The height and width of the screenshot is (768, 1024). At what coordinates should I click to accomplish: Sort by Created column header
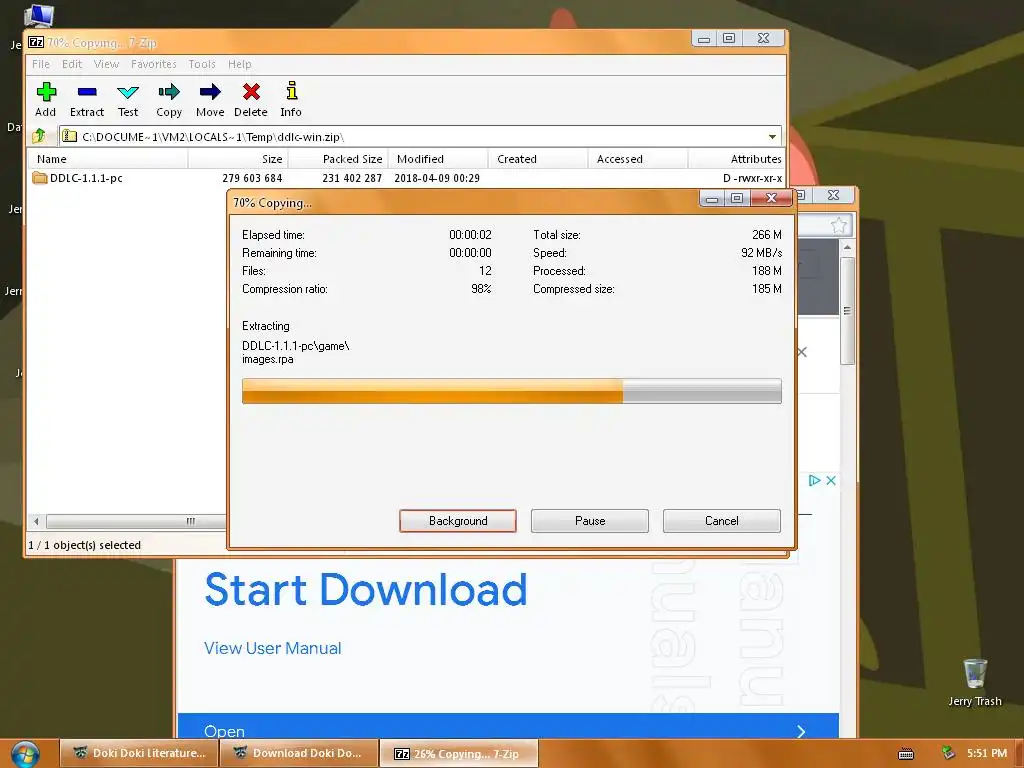coord(538,159)
